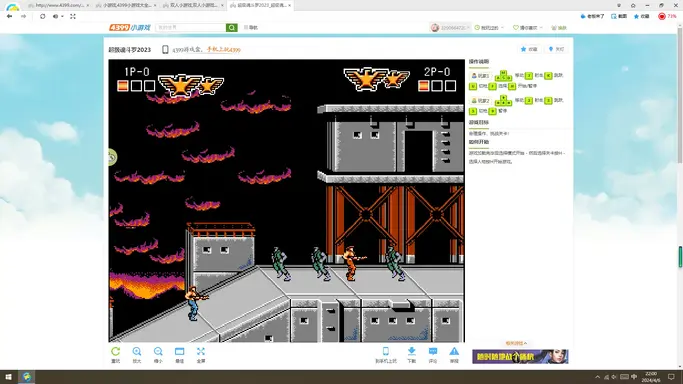Open the orange 手机上玩4399 link
The height and width of the screenshot is (384, 683).
point(223,50)
